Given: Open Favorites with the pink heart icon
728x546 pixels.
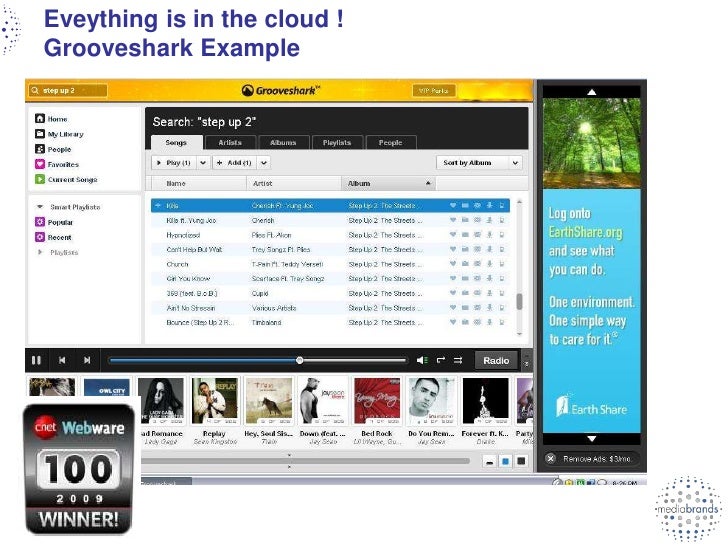Looking at the screenshot, I should (x=57, y=164).
